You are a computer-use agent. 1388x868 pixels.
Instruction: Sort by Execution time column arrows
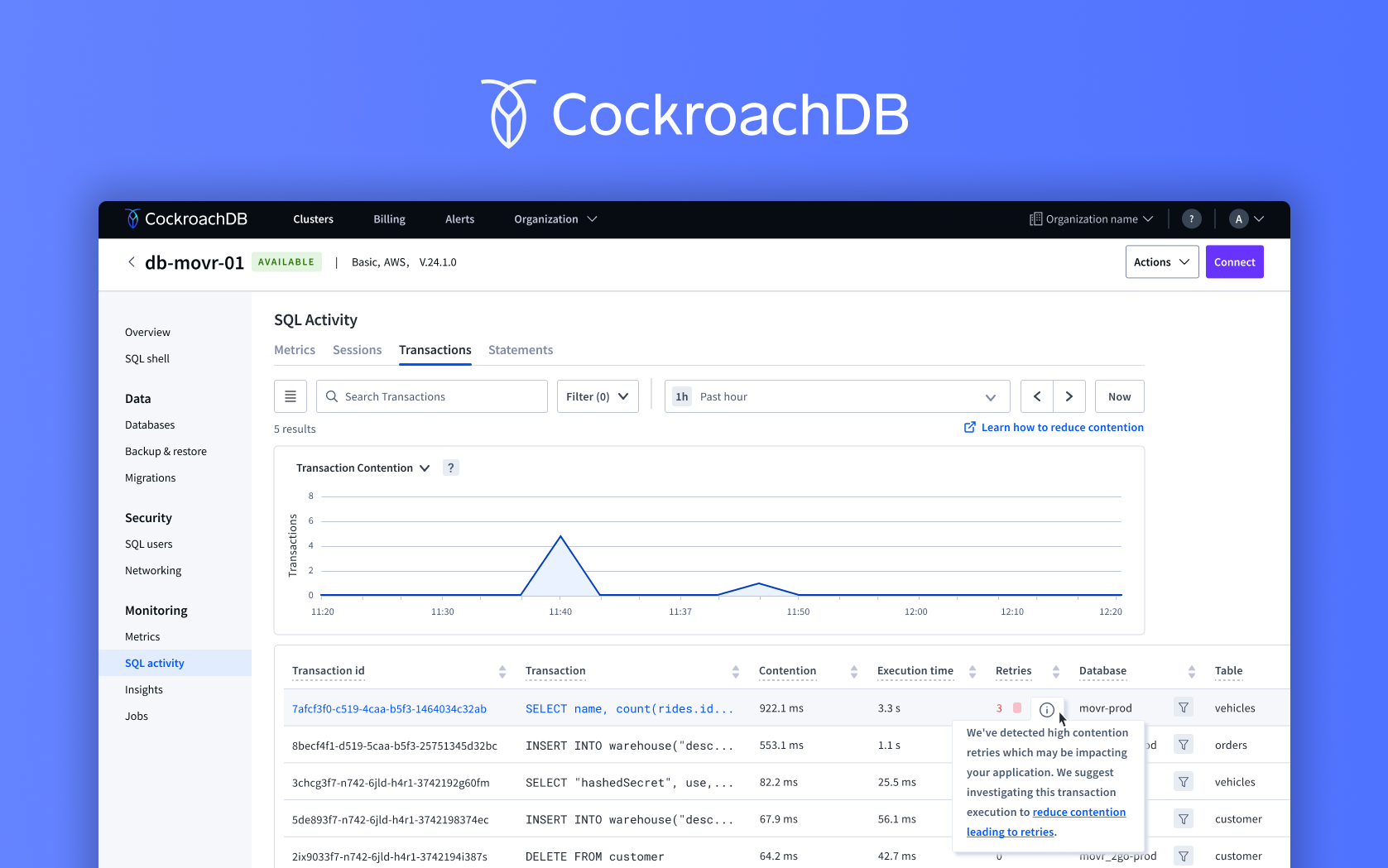tap(973, 672)
